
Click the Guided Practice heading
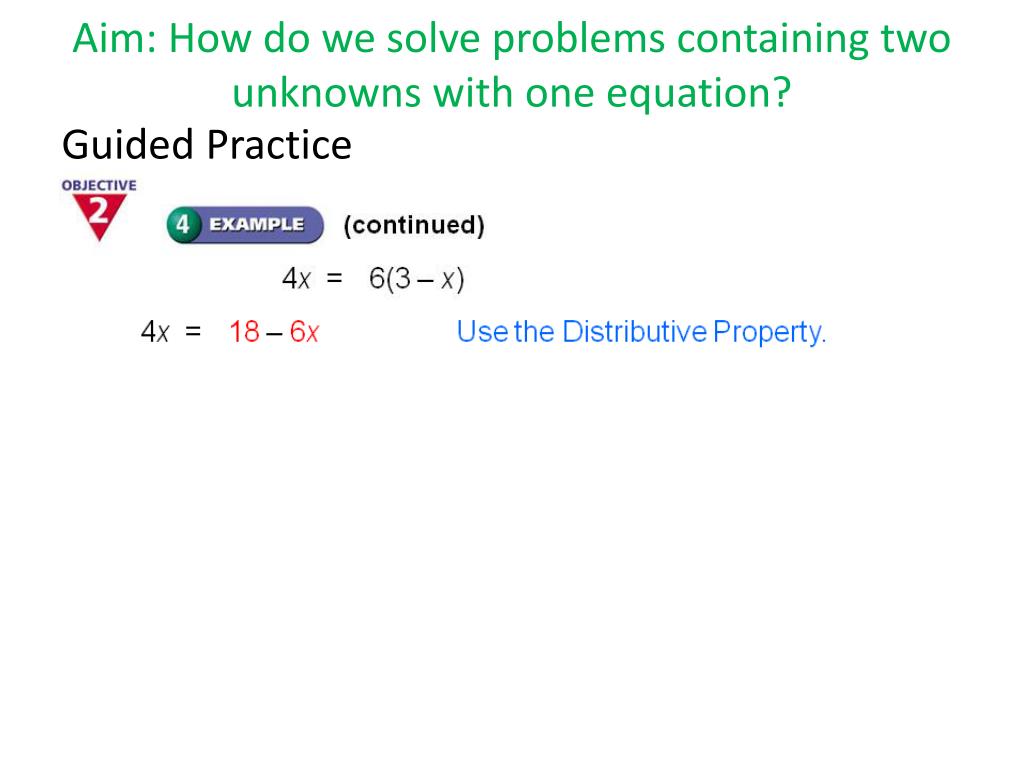tap(206, 144)
